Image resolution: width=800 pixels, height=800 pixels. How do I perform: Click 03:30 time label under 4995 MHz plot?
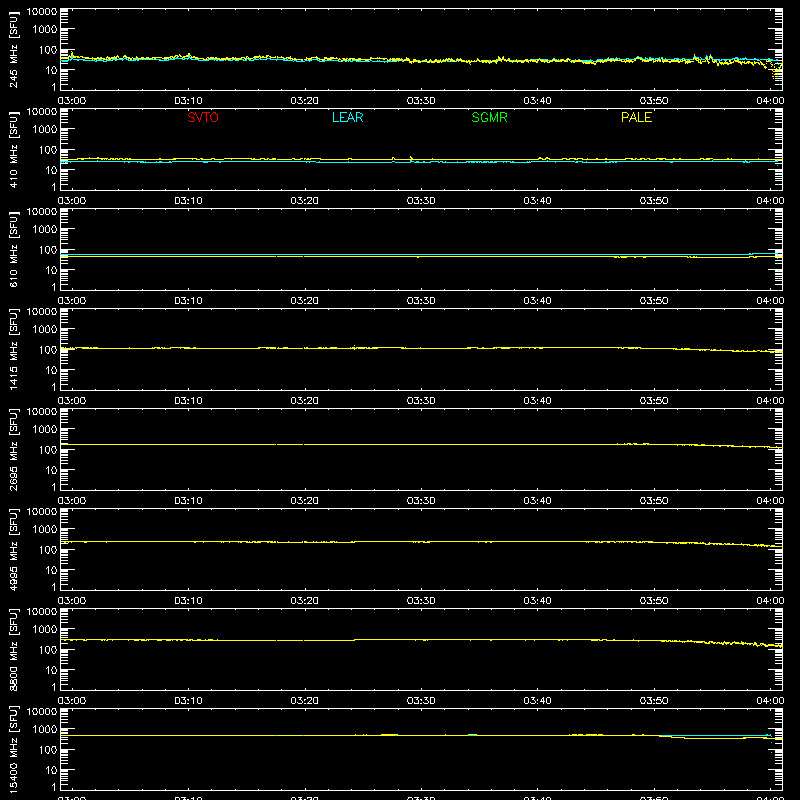[x=421, y=601]
